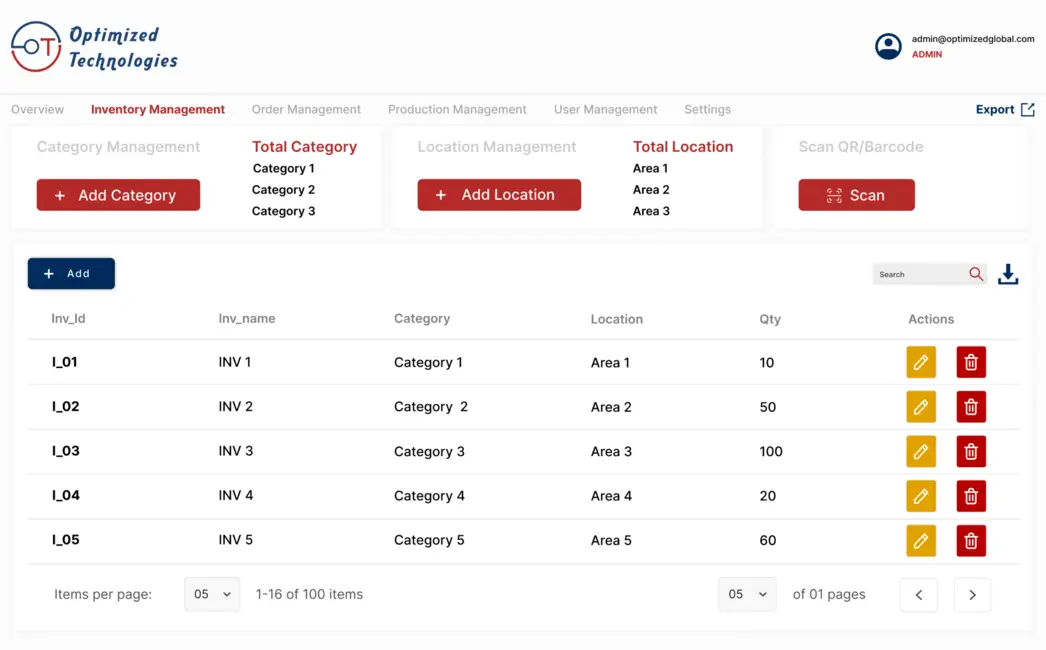Select Category 2 under Total Category
Screen dimensions: 1046x650
point(284,190)
